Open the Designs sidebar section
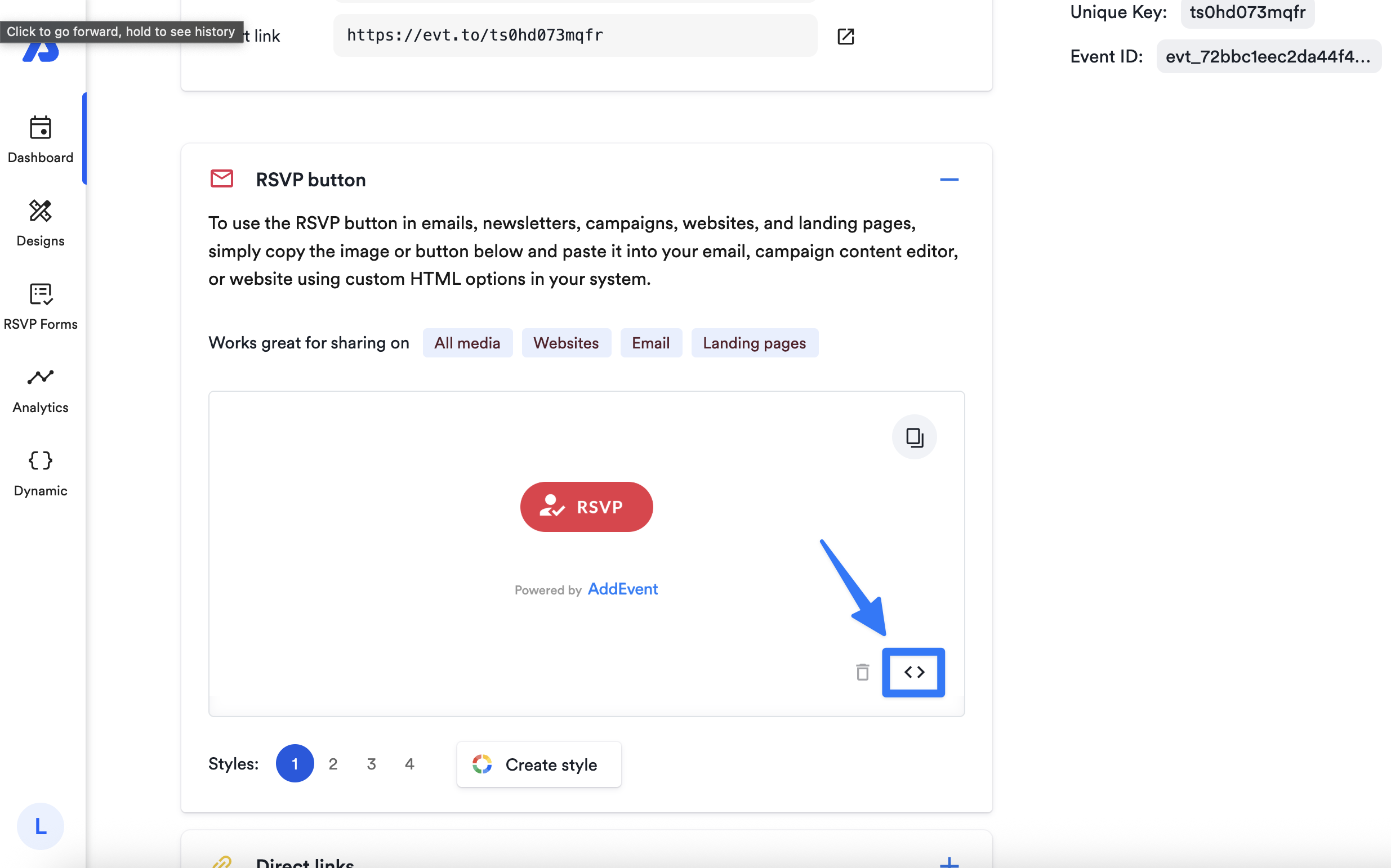 pyautogui.click(x=40, y=223)
